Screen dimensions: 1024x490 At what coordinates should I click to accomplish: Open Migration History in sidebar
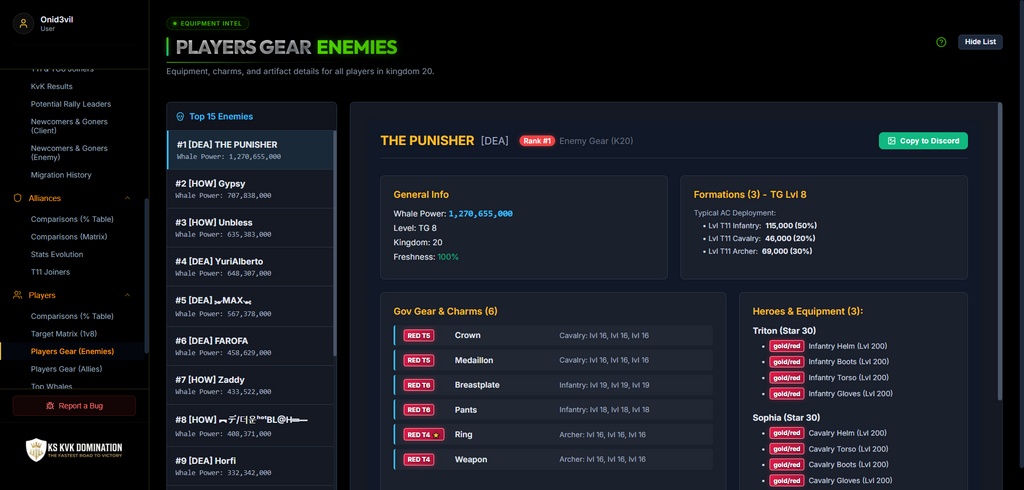(61, 175)
